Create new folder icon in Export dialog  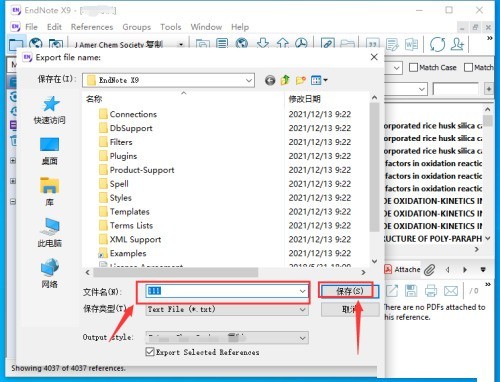[x=300, y=80]
